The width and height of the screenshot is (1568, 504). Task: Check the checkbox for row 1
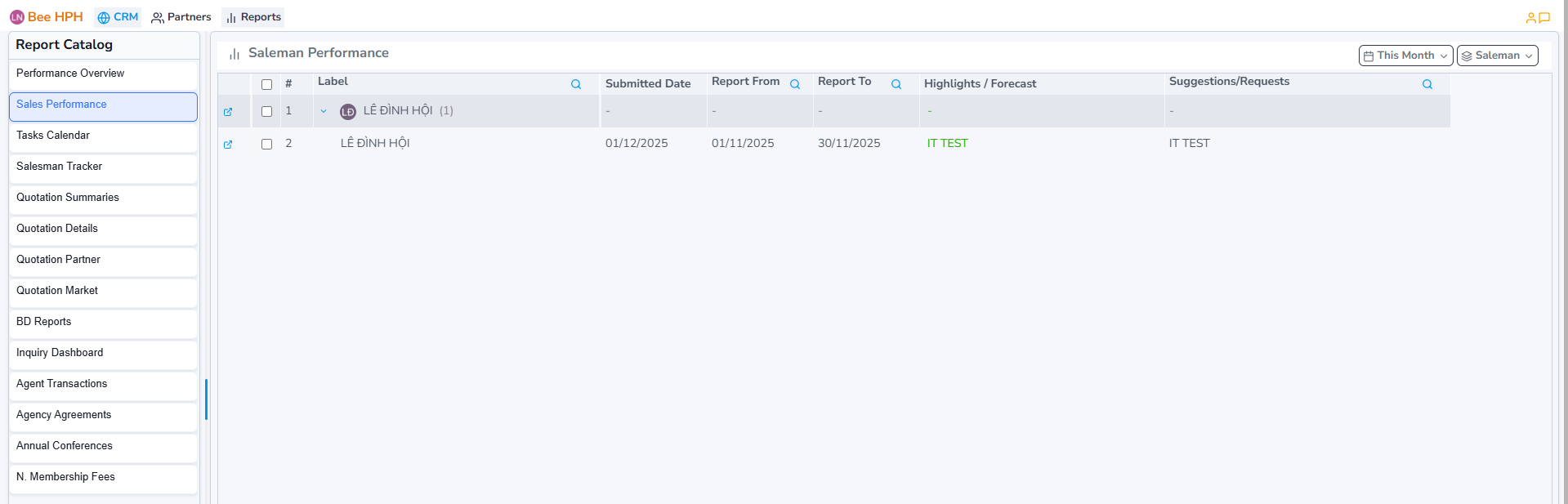[266, 112]
